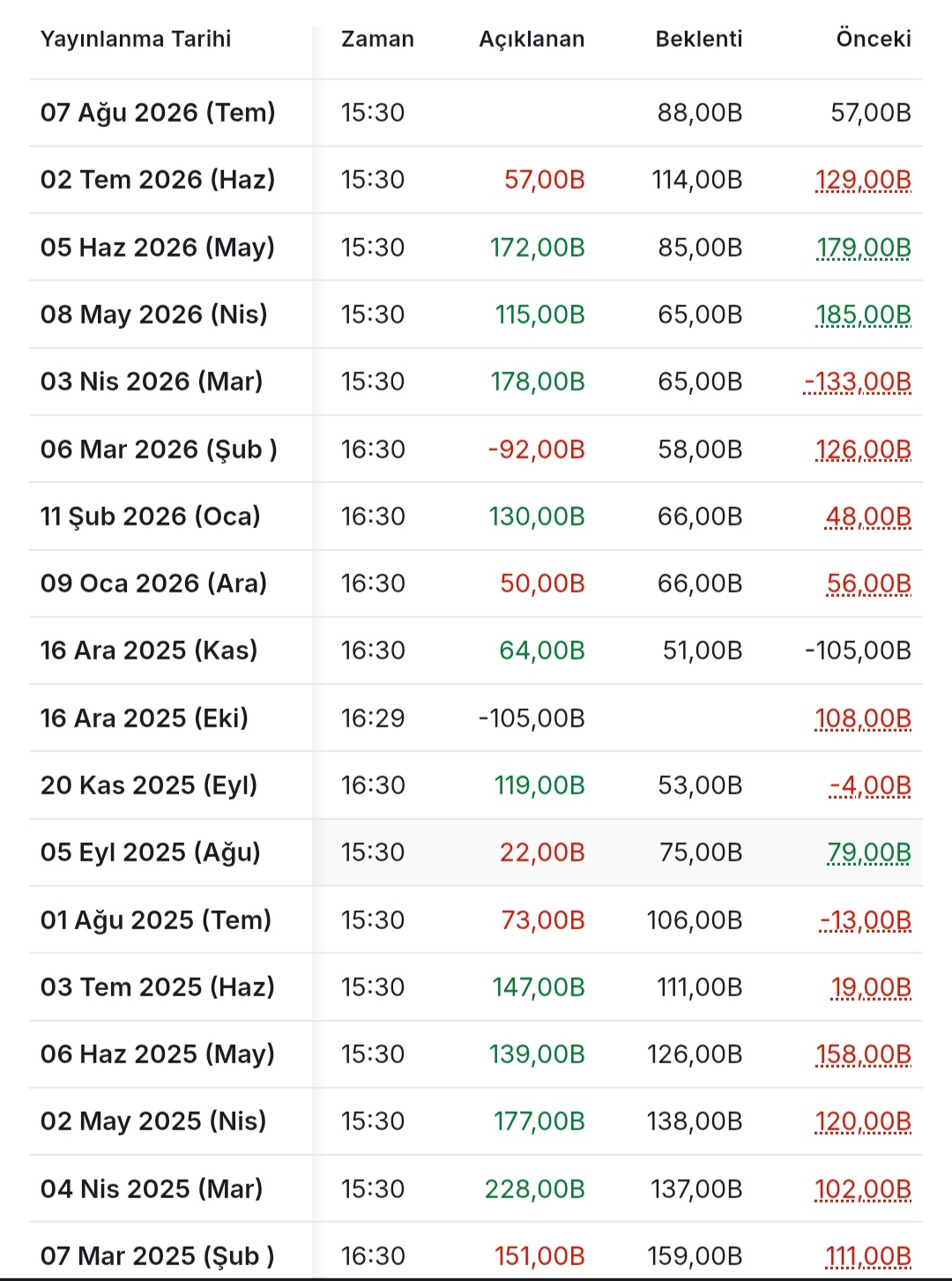Select the Yayınlanma Tarihi column header
The height and width of the screenshot is (1281, 952).
136,39
